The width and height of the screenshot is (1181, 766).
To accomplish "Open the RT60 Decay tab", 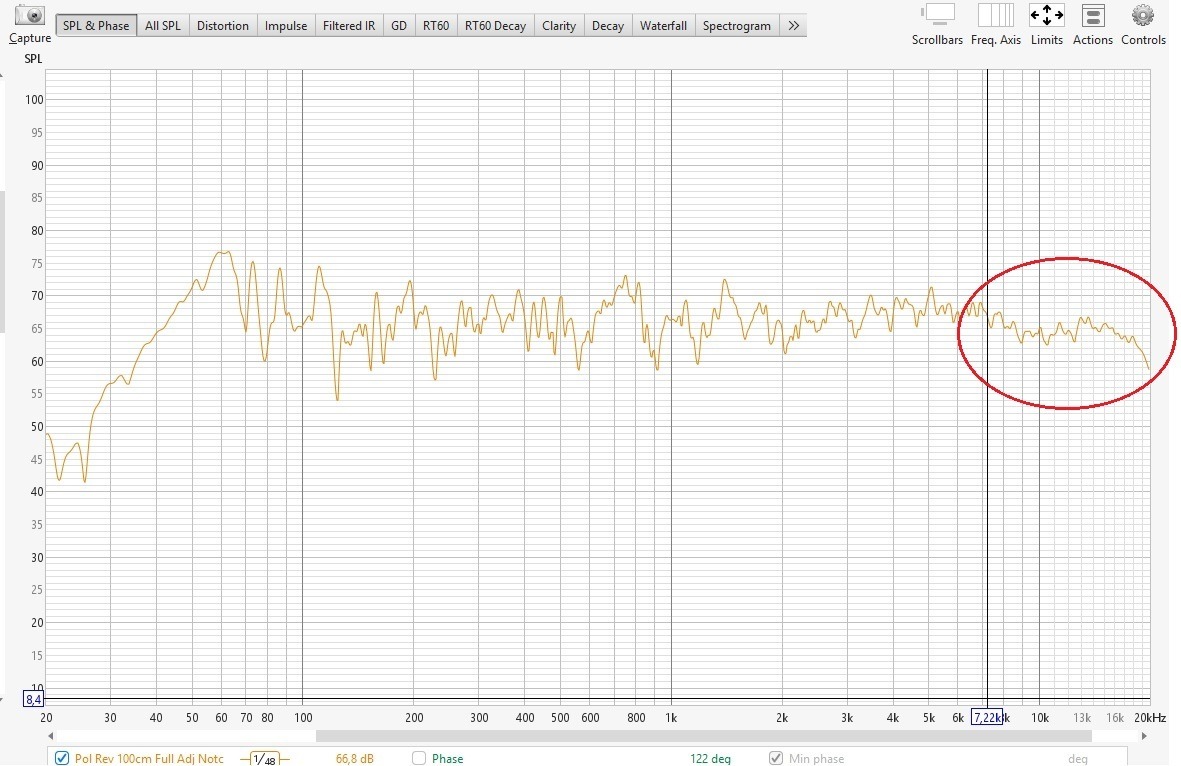I will (496, 26).
